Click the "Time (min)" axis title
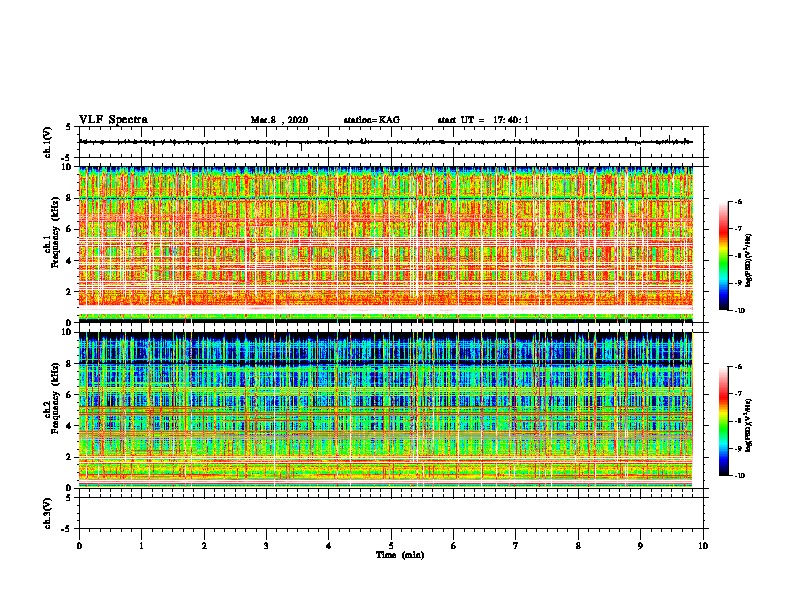792x612 pixels. tap(400, 555)
